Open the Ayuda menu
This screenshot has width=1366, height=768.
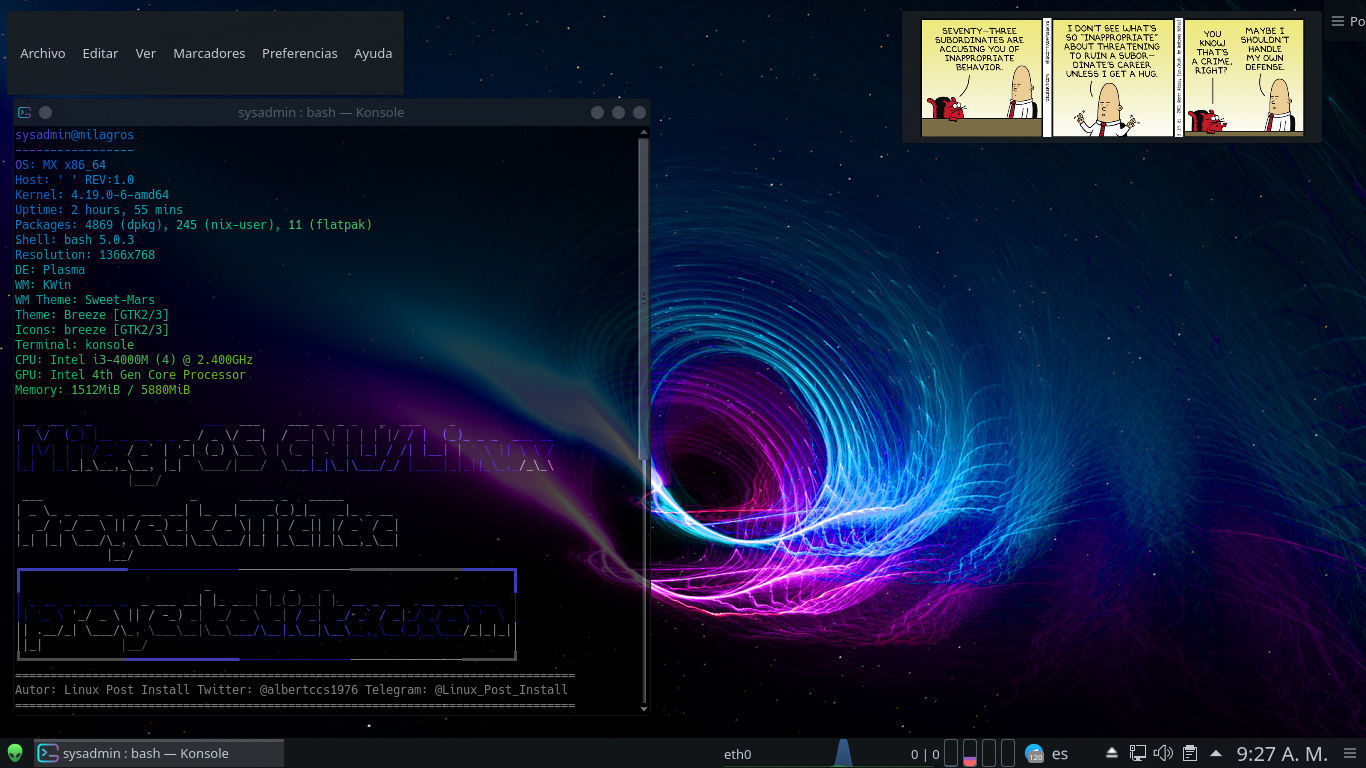tap(373, 54)
